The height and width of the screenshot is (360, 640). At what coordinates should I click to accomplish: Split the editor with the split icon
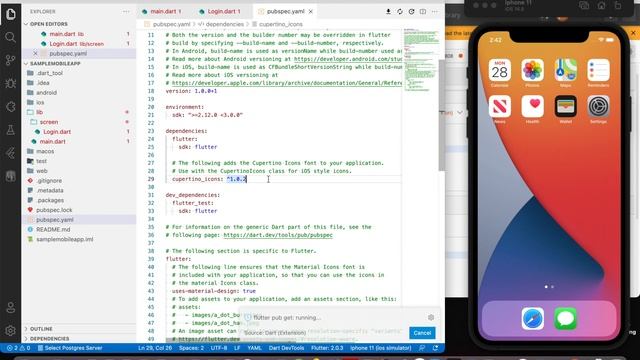point(423,12)
